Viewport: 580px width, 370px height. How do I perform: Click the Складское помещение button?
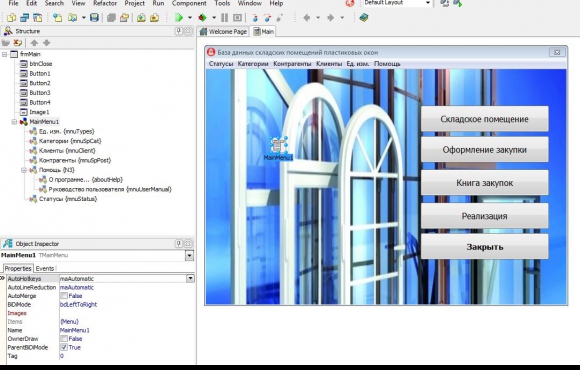point(485,119)
